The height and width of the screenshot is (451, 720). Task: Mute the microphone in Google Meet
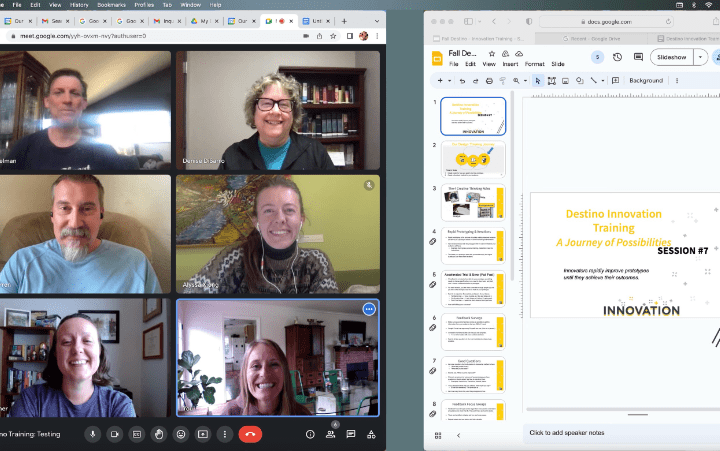93,434
